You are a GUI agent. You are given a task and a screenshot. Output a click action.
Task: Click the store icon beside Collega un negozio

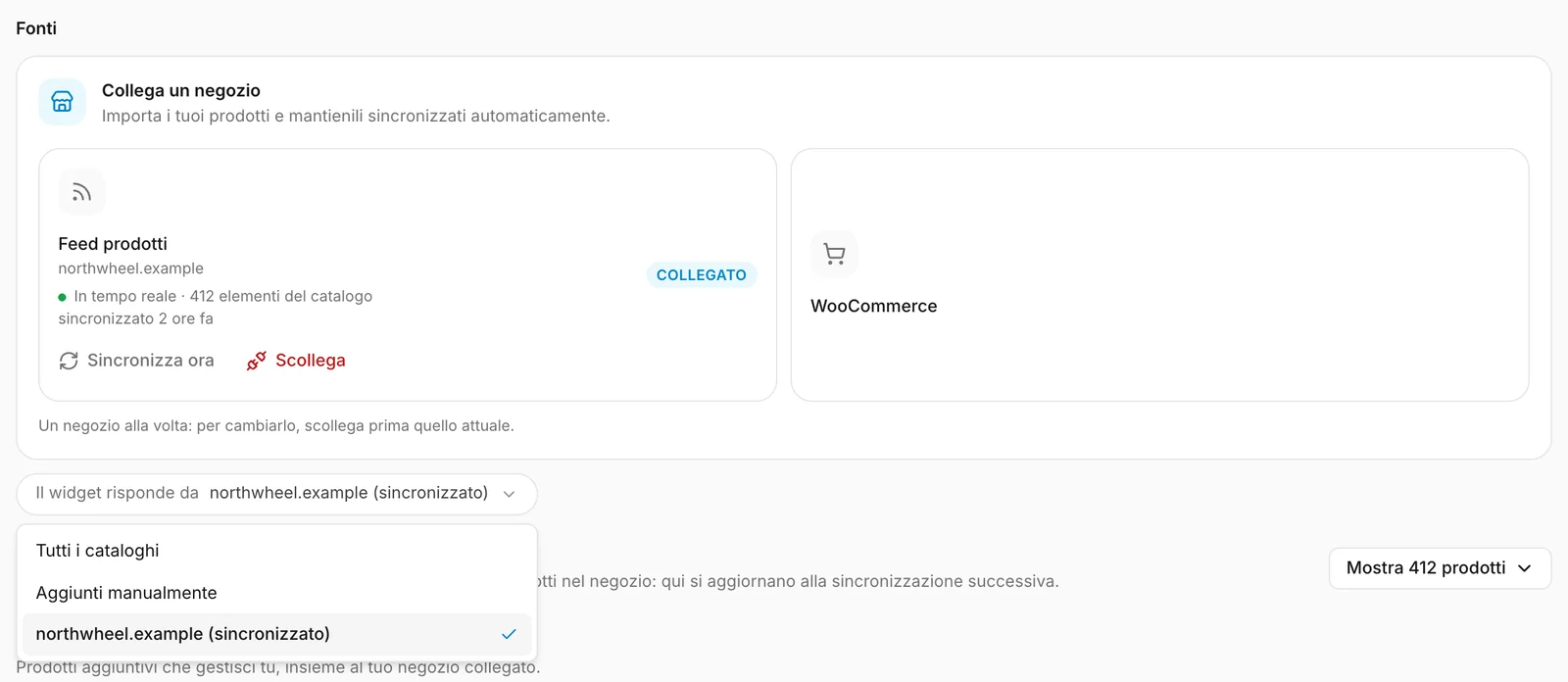(62, 102)
